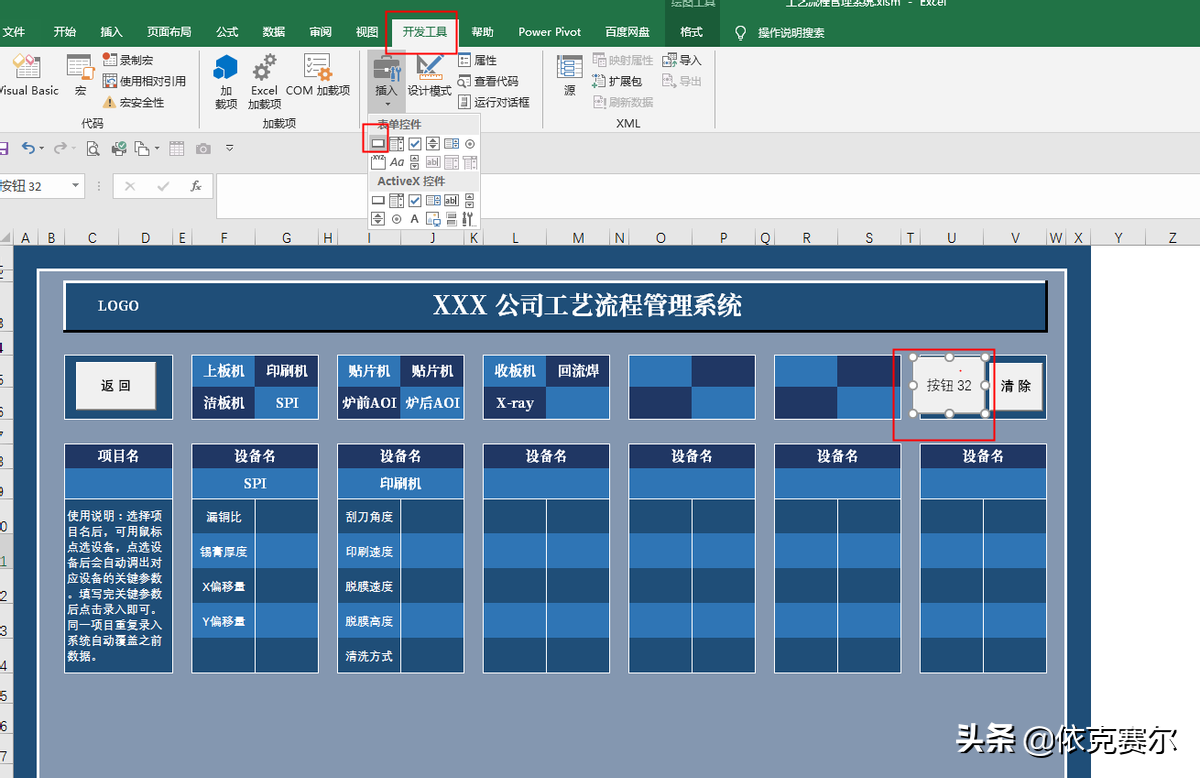Select ActiveX Combo Box icon
This screenshot has width=1200, height=778.
tap(397, 200)
